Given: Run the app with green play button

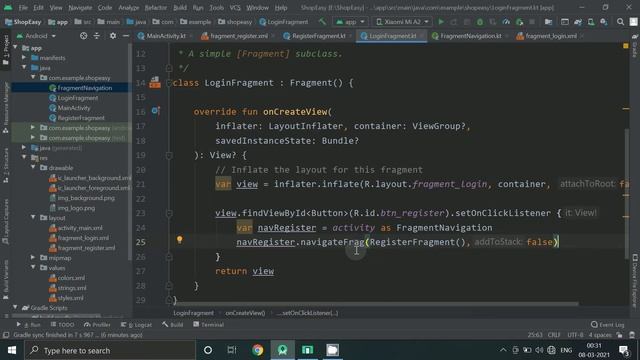Looking at the screenshot, I should 441,22.
